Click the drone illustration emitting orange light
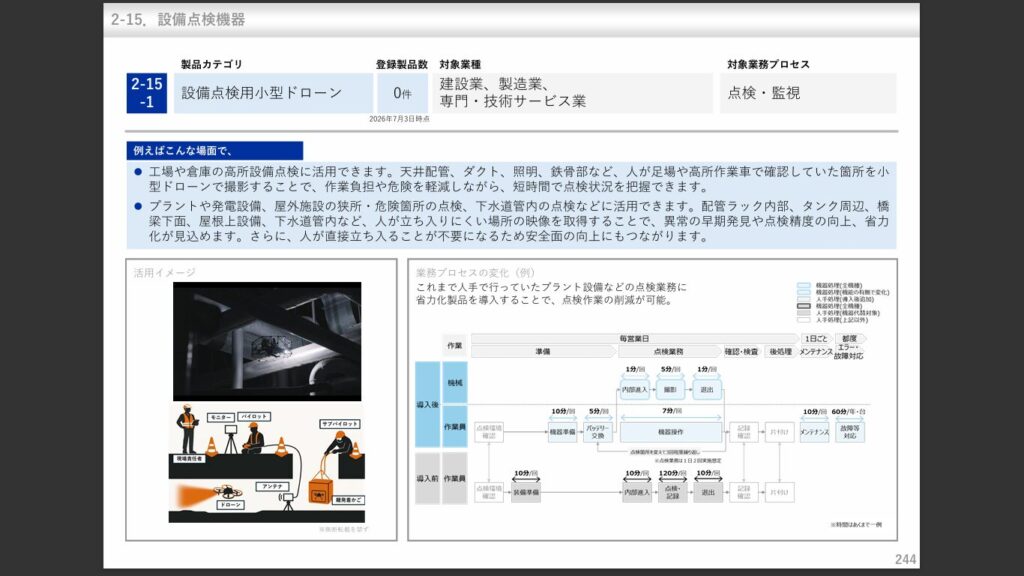 pyautogui.click(x=227, y=492)
